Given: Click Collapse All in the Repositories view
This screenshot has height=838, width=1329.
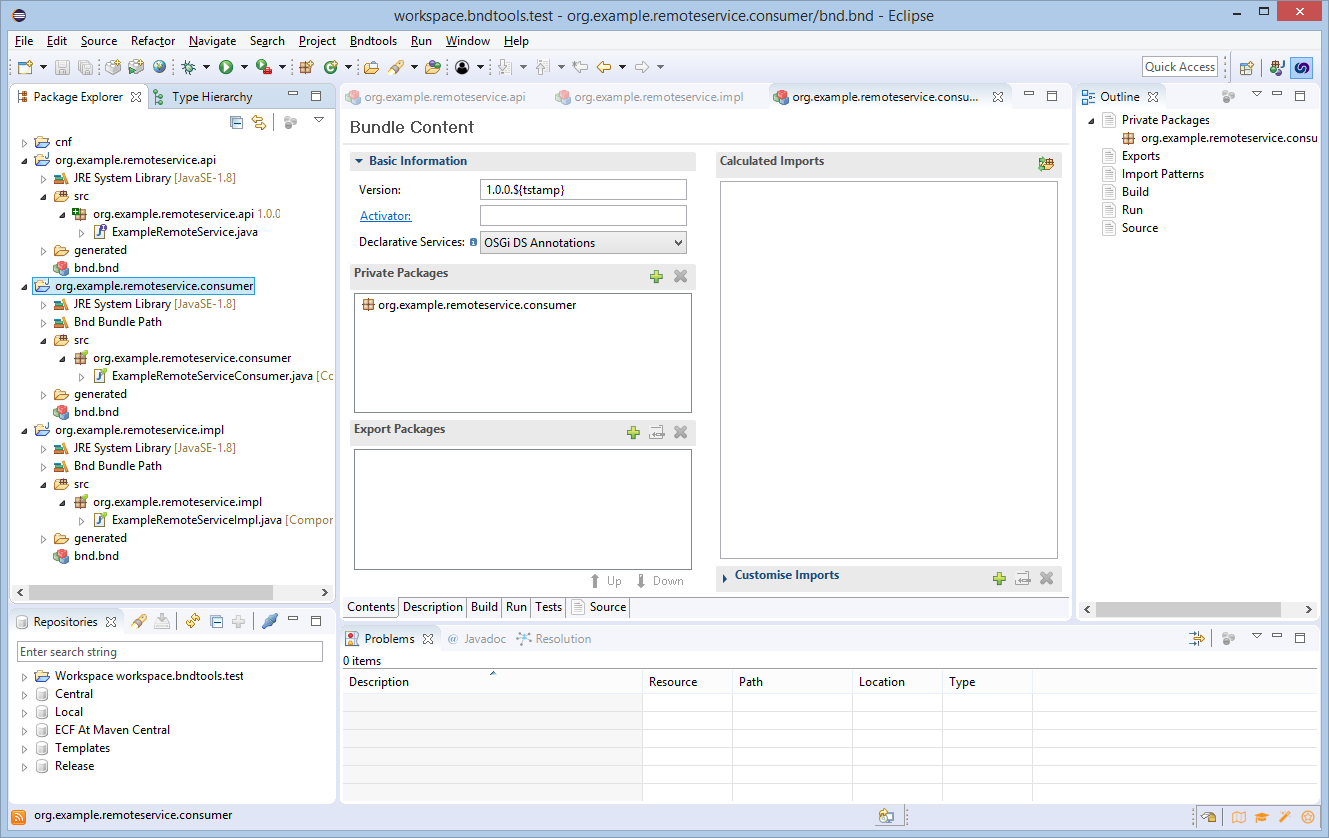Looking at the screenshot, I should (216, 622).
